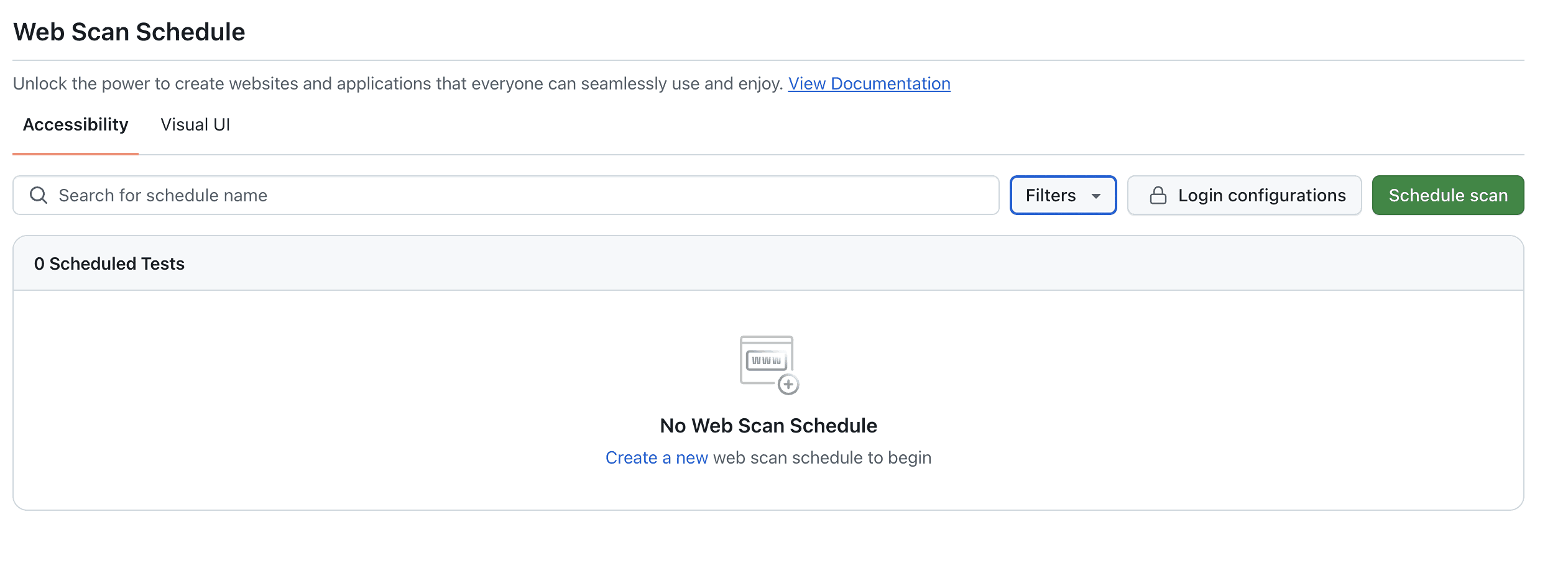Click the empty state web scan illustration

pos(767,364)
